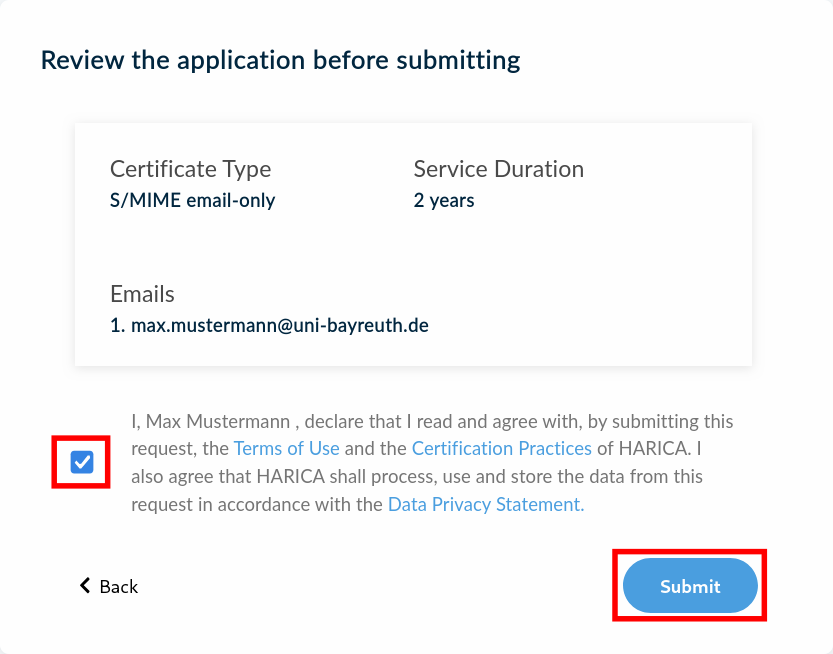Select the 2 years duration value
This screenshot has height=654, width=833.
(x=444, y=200)
